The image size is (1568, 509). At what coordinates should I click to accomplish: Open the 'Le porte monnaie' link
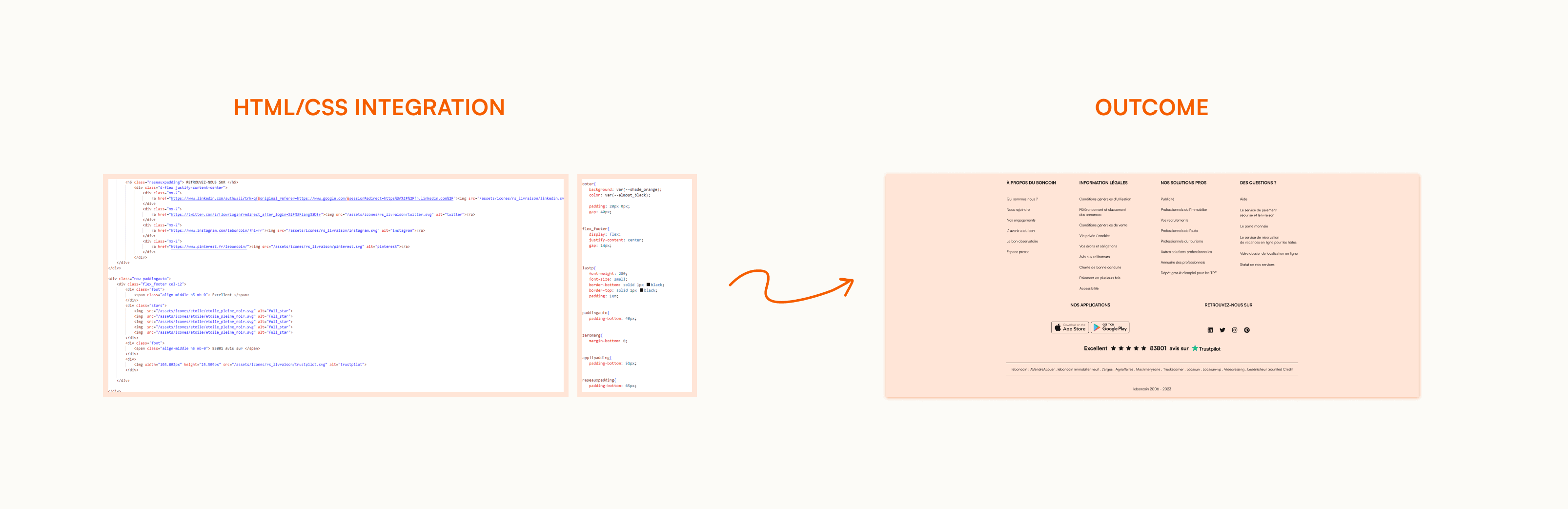point(1253,226)
